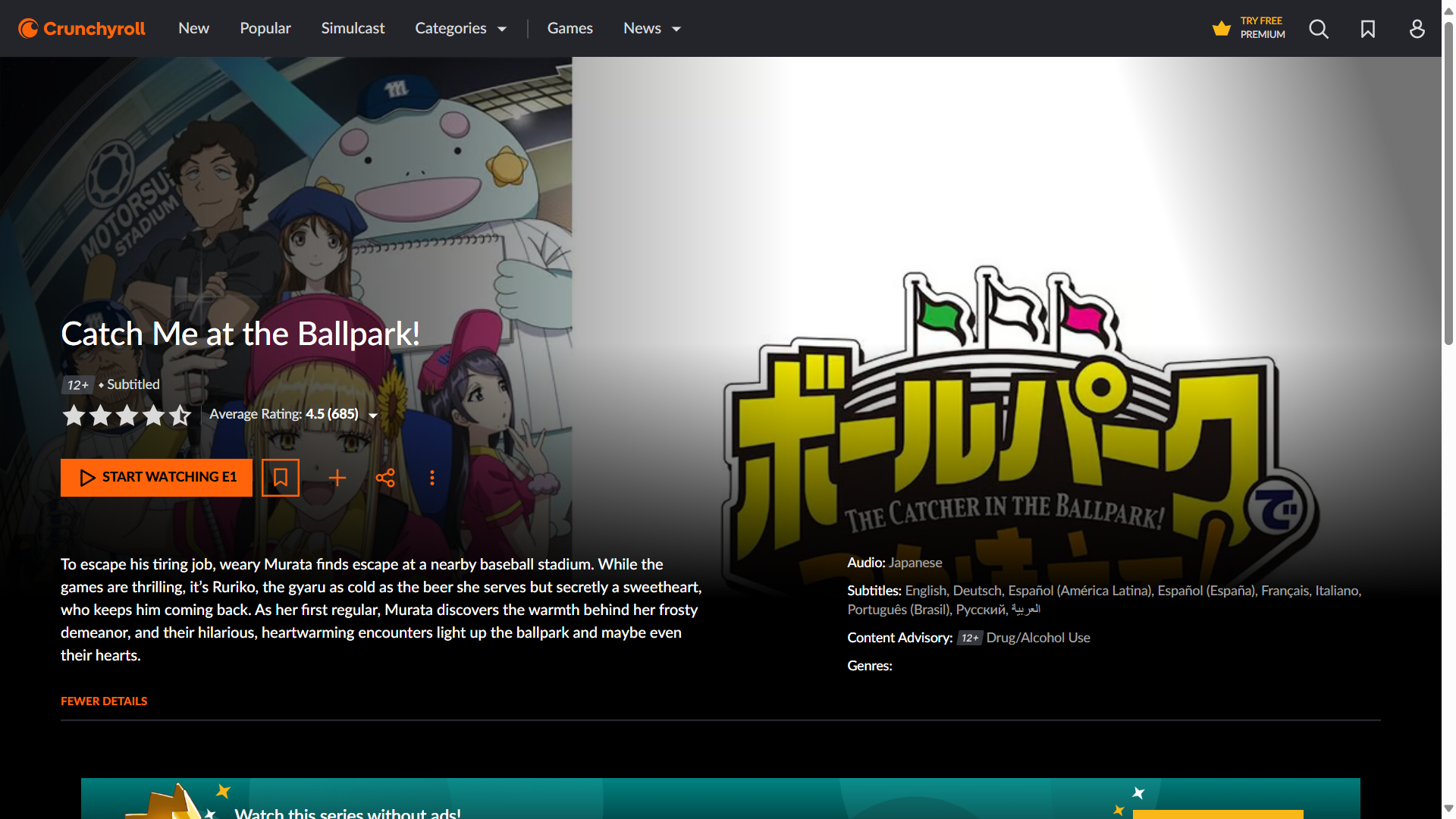This screenshot has height=819, width=1456.
Task: Click the share icon
Action: 385,478
